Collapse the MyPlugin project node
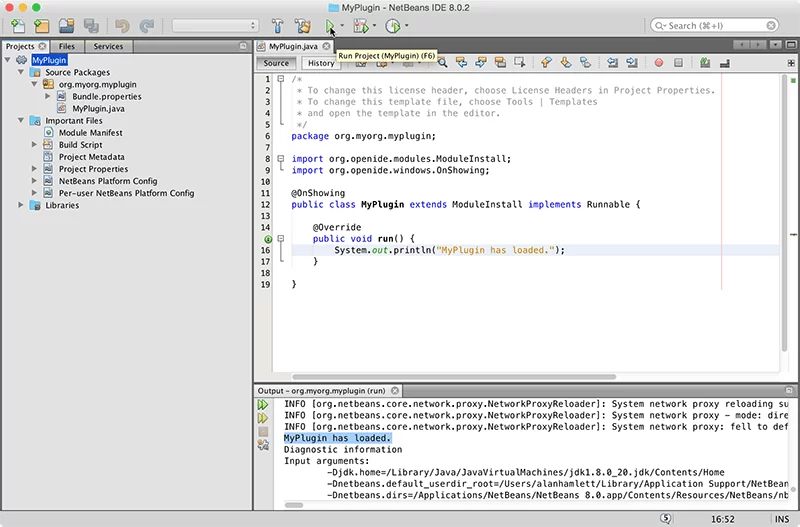This screenshot has height=527, width=800. pos(8,60)
